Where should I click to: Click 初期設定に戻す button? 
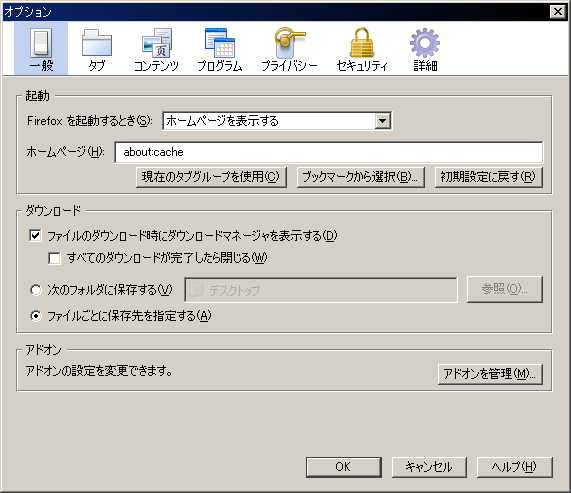pos(489,177)
